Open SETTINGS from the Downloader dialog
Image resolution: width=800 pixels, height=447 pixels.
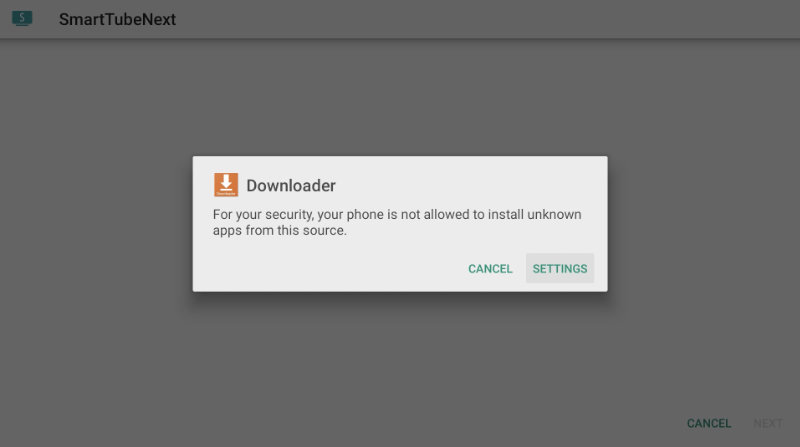click(560, 268)
